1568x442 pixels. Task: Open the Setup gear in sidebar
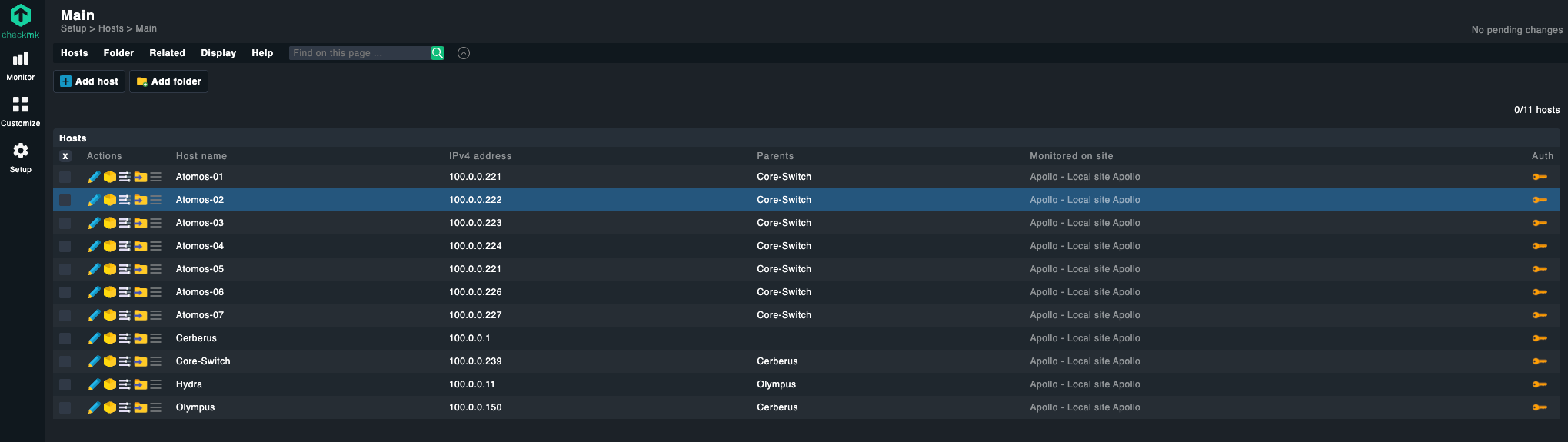tap(21, 158)
